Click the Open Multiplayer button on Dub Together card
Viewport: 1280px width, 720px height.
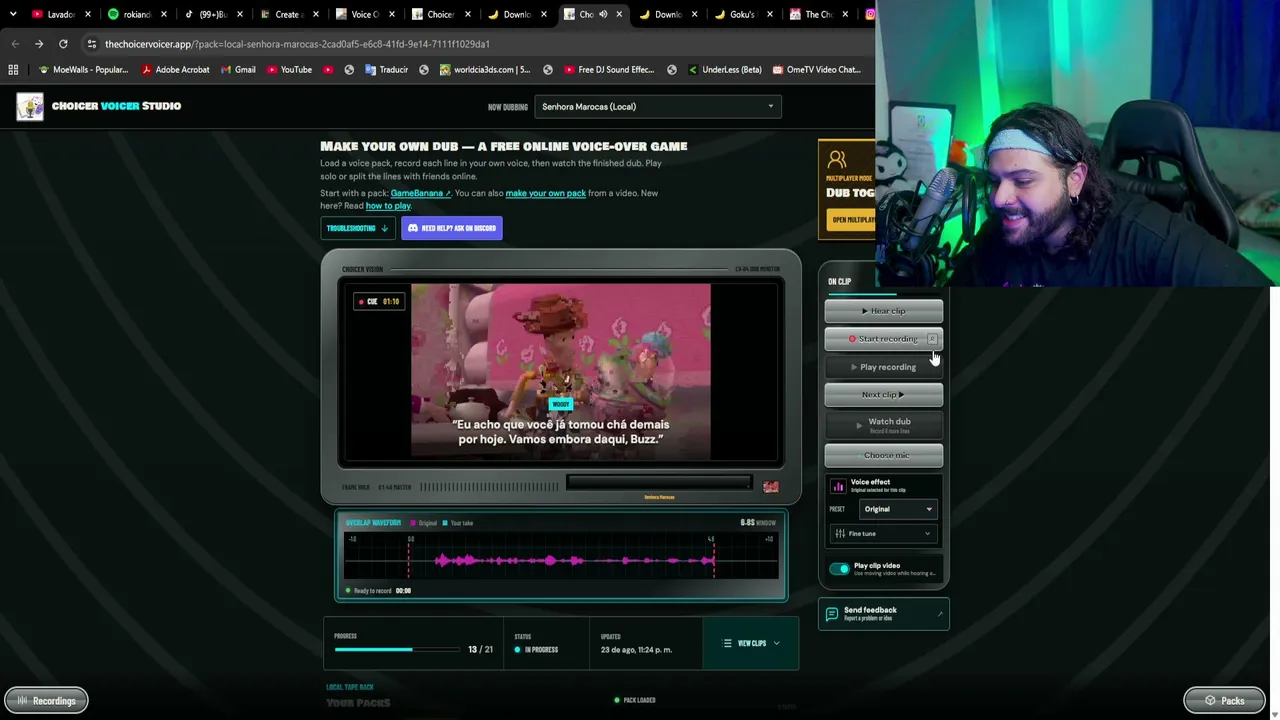(x=852, y=220)
